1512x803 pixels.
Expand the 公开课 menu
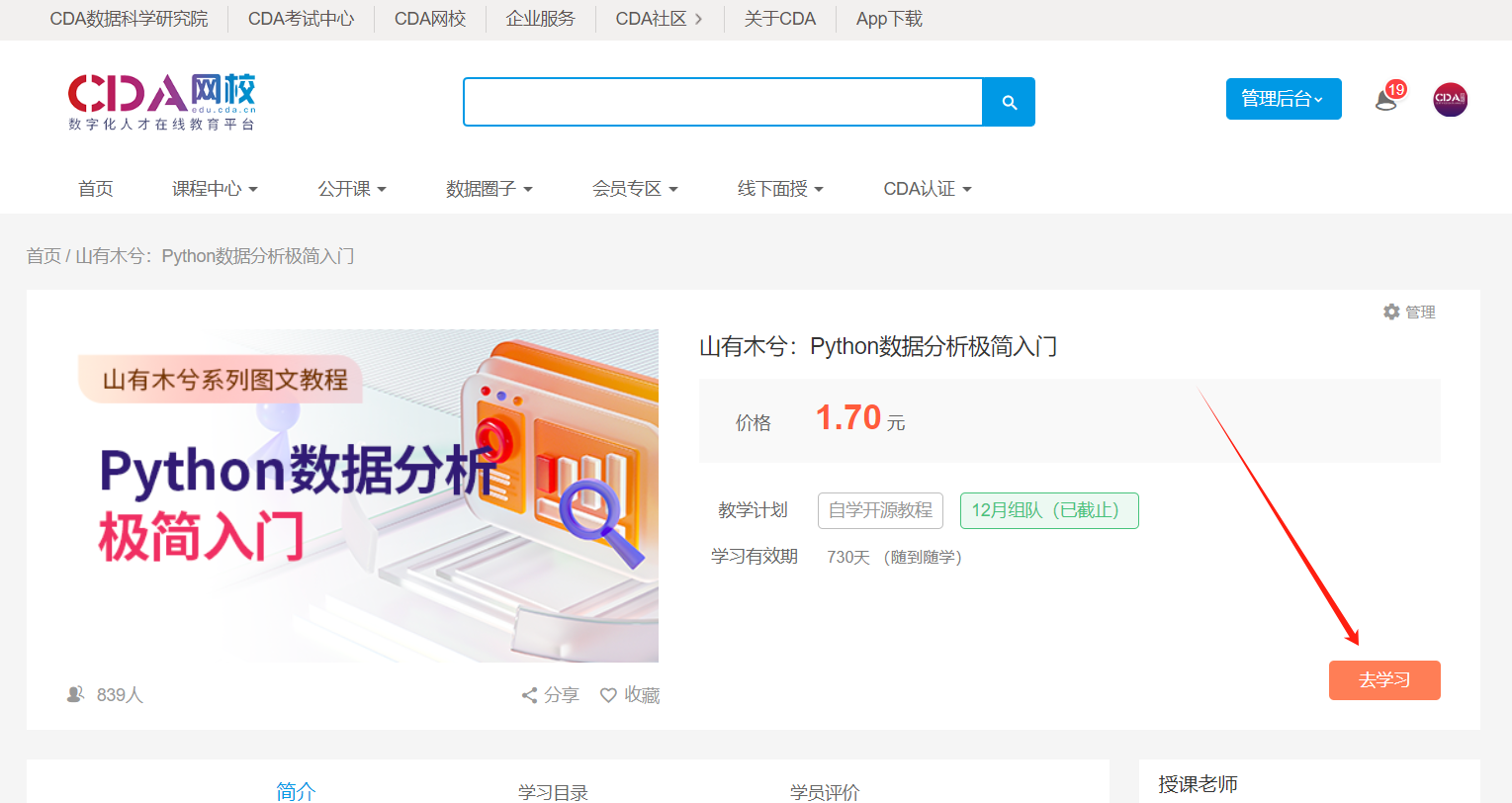(x=352, y=189)
